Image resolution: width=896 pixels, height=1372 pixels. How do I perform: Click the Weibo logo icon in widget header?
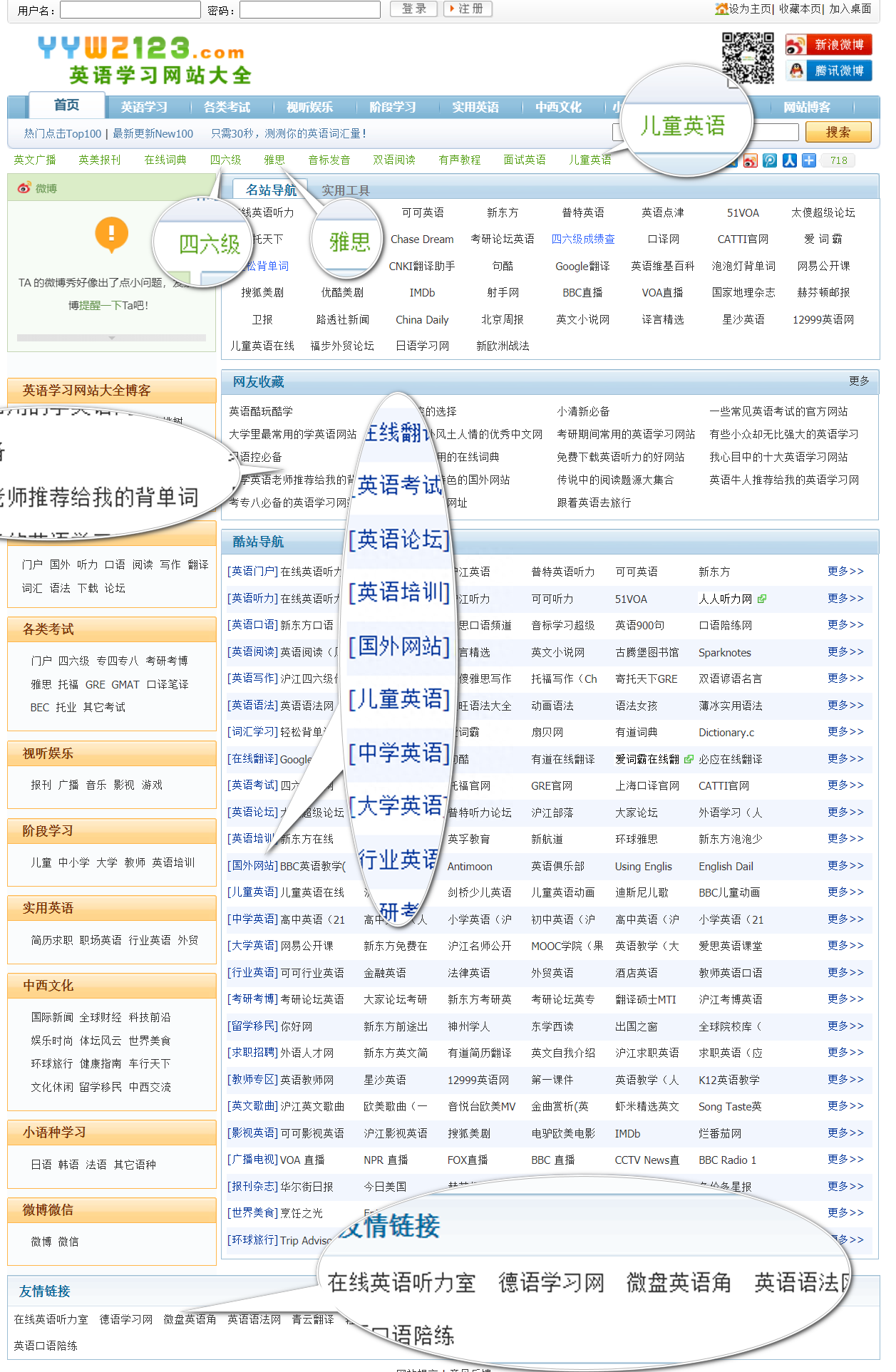[24, 188]
